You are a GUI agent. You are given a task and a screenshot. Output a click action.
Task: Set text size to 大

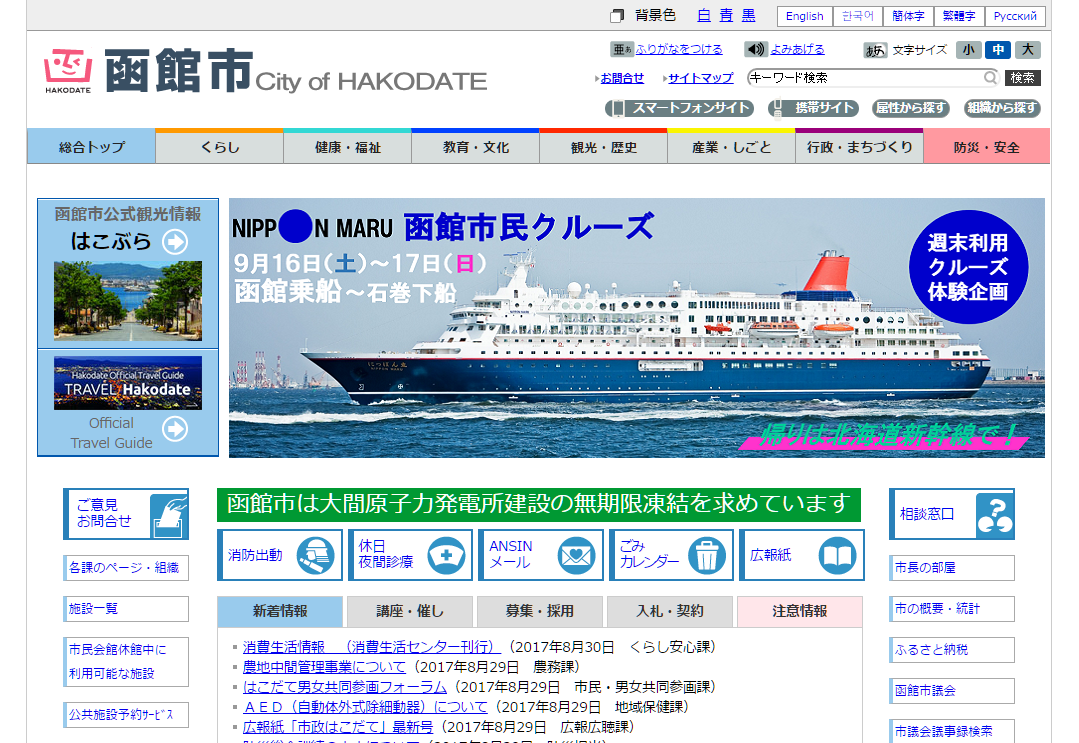(1027, 50)
